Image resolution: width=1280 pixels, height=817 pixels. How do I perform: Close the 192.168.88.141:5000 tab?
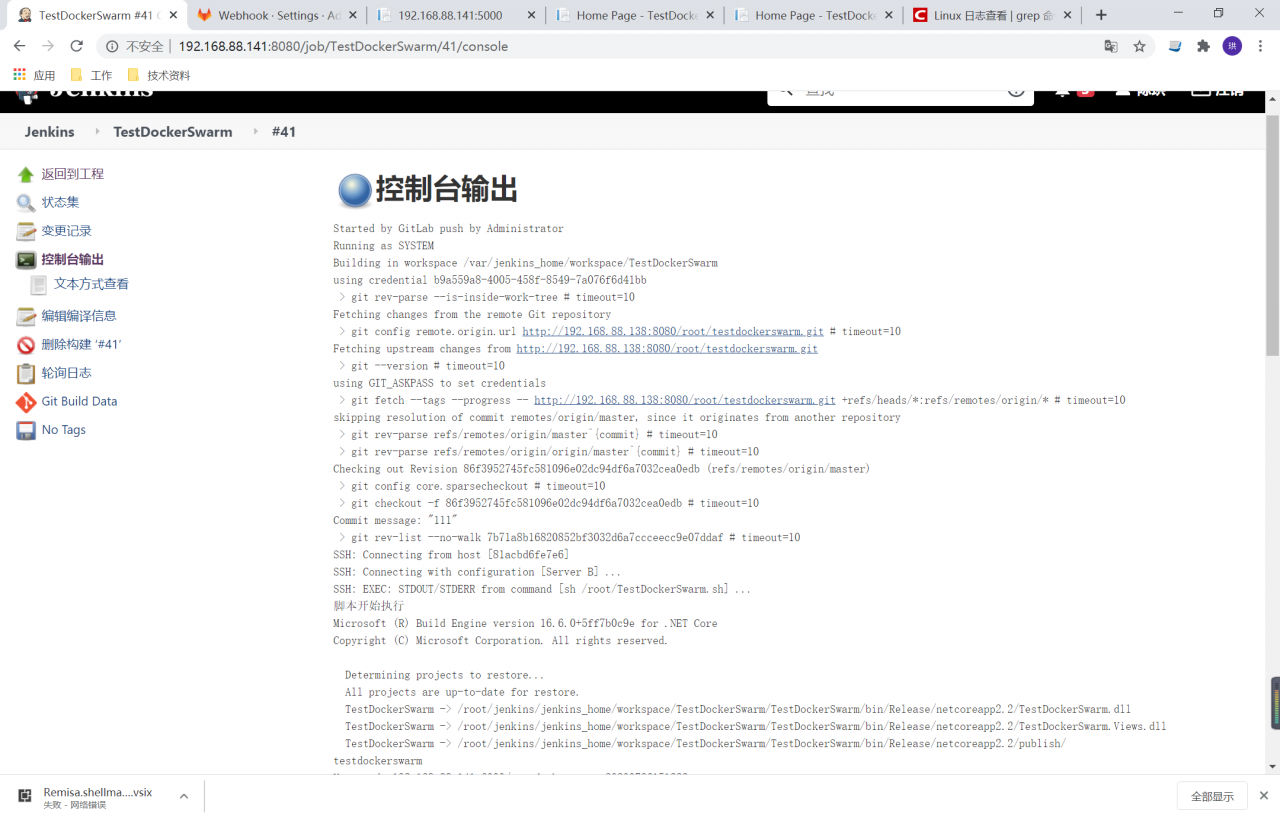(x=530, y=15)
